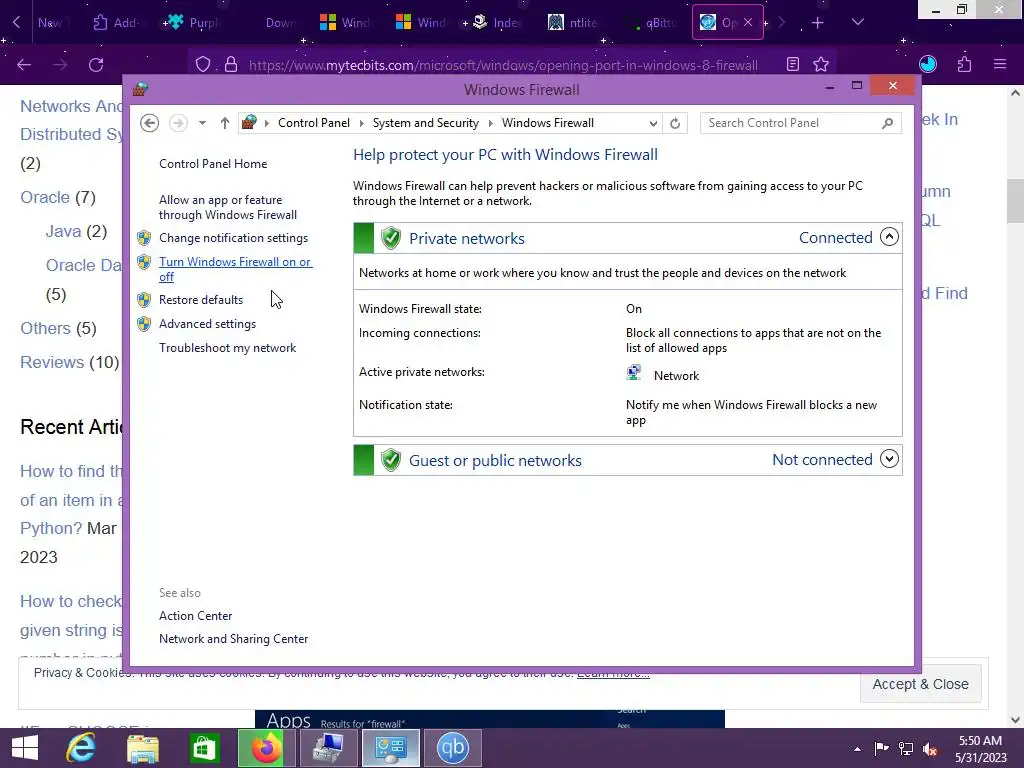Click the green shield of Guest or public networks
This screenshot has width=1024, height=768.
pyautogui.click(x=391, y=460)
